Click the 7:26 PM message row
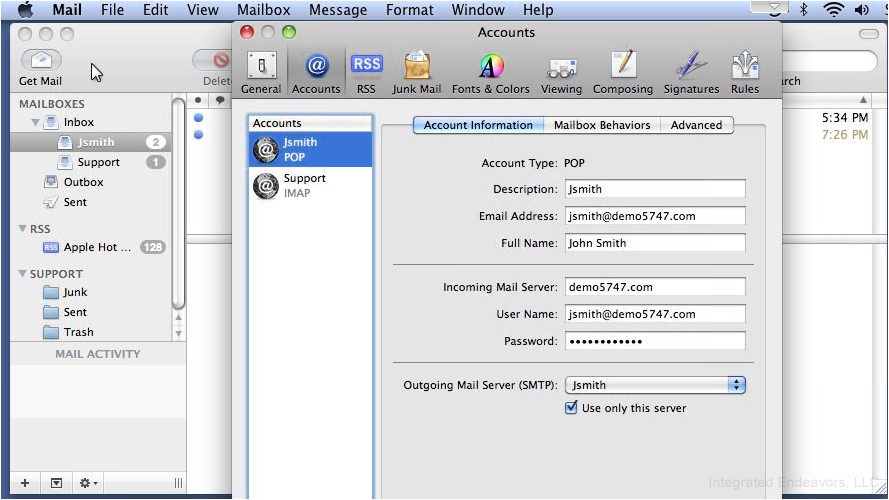Image resolution: width=889 pixels, height=500 pixels. [844, 135]
